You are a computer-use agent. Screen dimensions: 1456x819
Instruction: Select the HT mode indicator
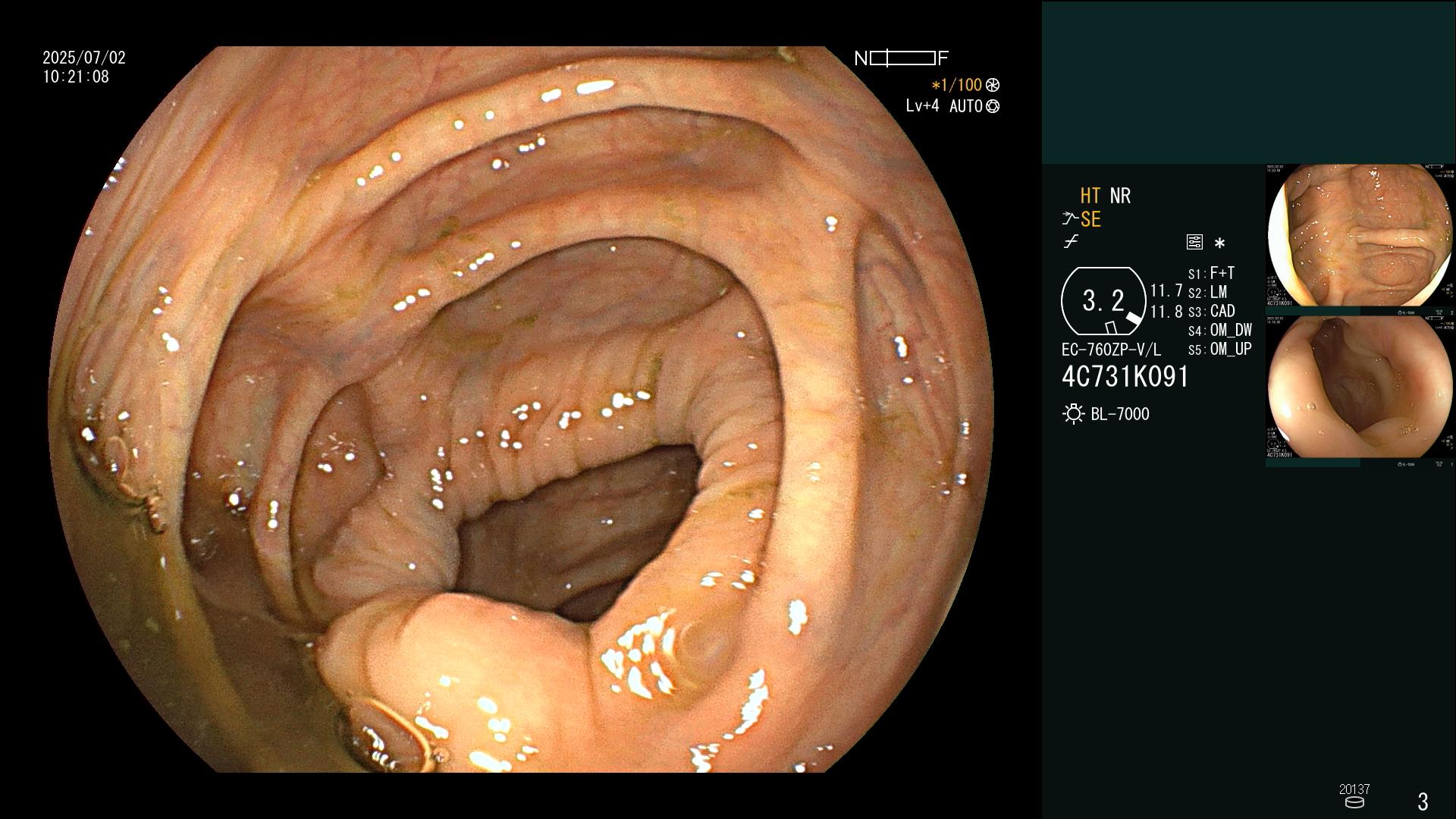1090,196
